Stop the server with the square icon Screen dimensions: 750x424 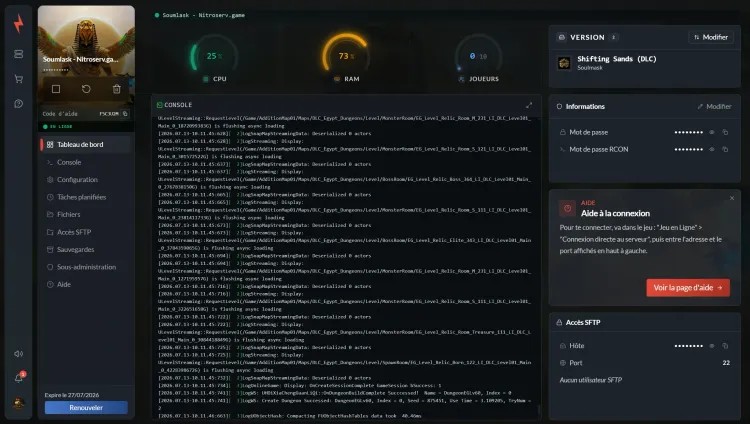56,89
